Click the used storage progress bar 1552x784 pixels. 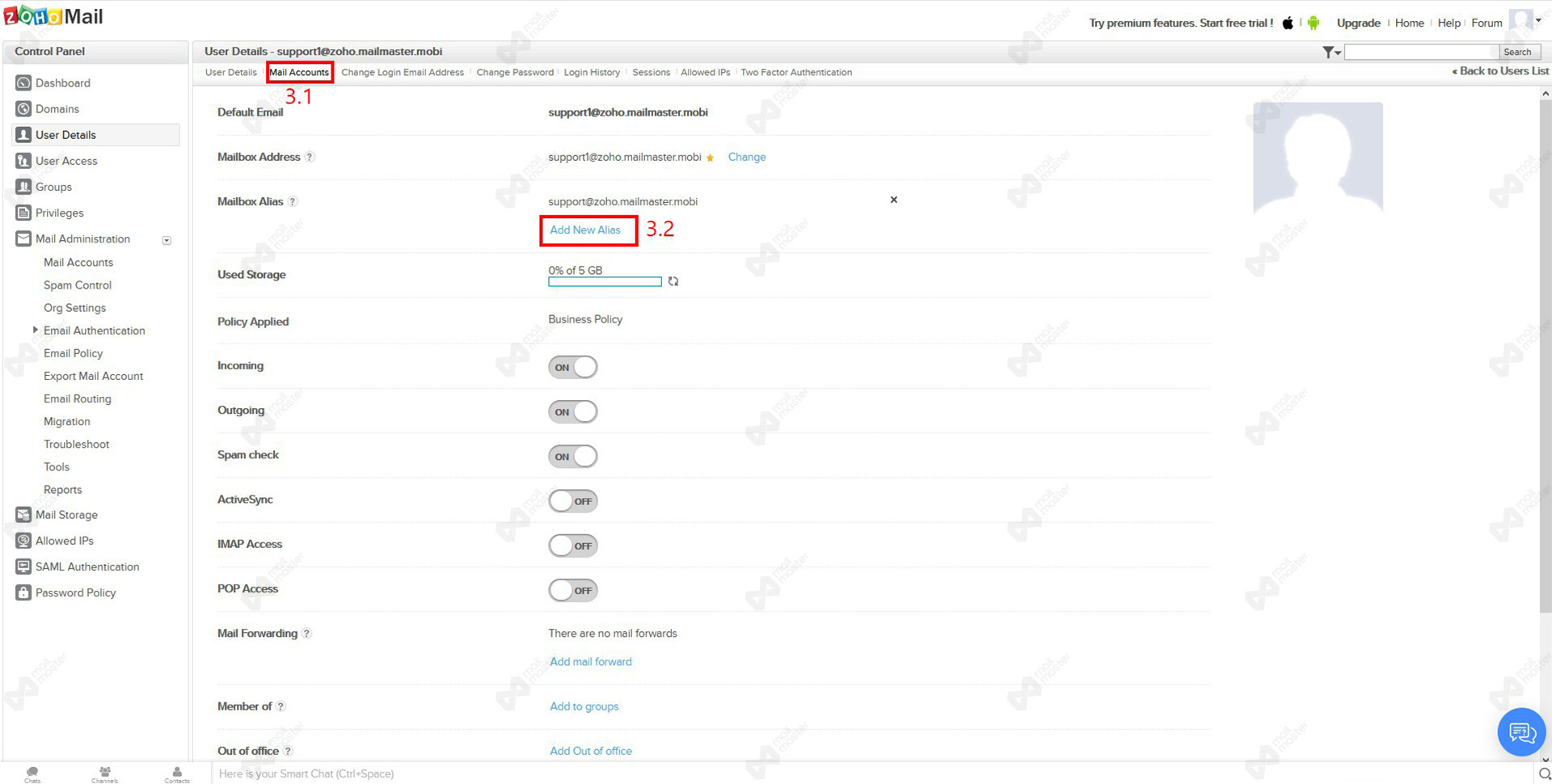(605, 281)
